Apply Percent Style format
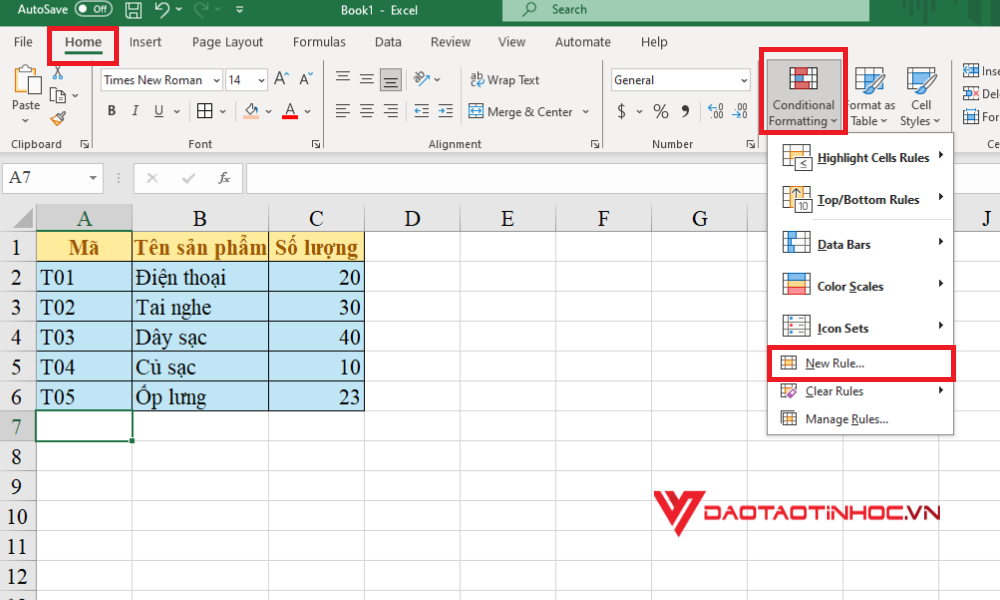The image size is (1000, 600). click(x=661, y=112)
